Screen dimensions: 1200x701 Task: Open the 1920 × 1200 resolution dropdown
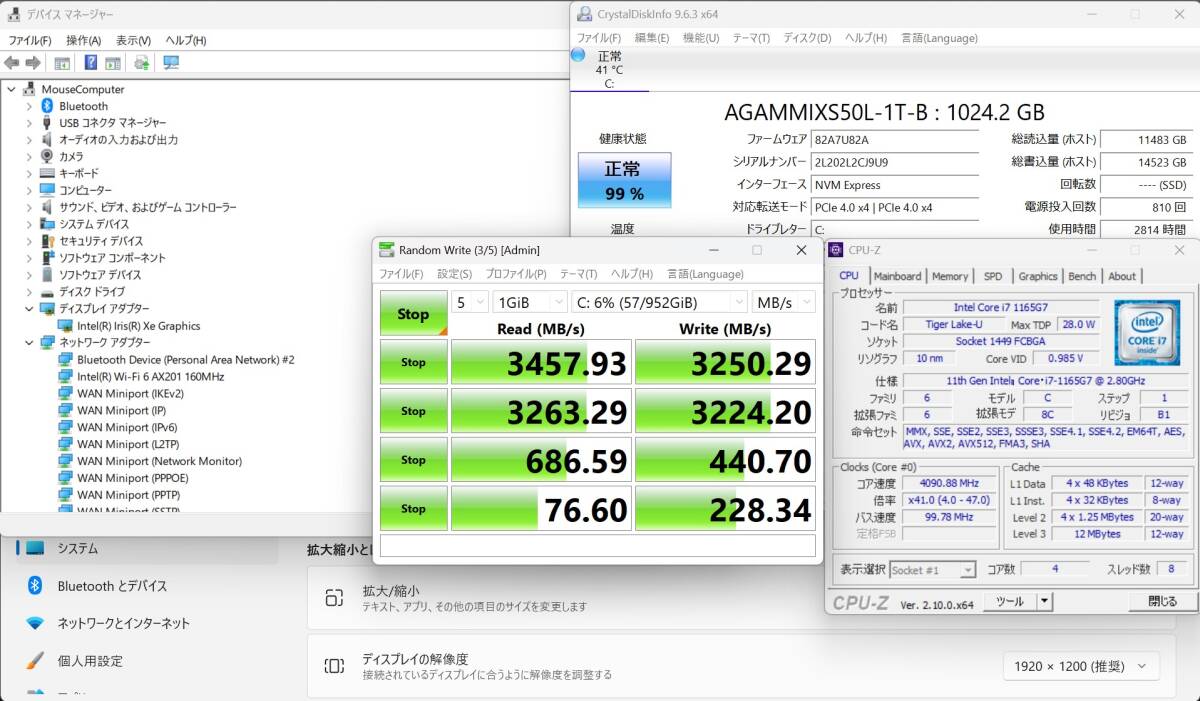coord(1081,666)
